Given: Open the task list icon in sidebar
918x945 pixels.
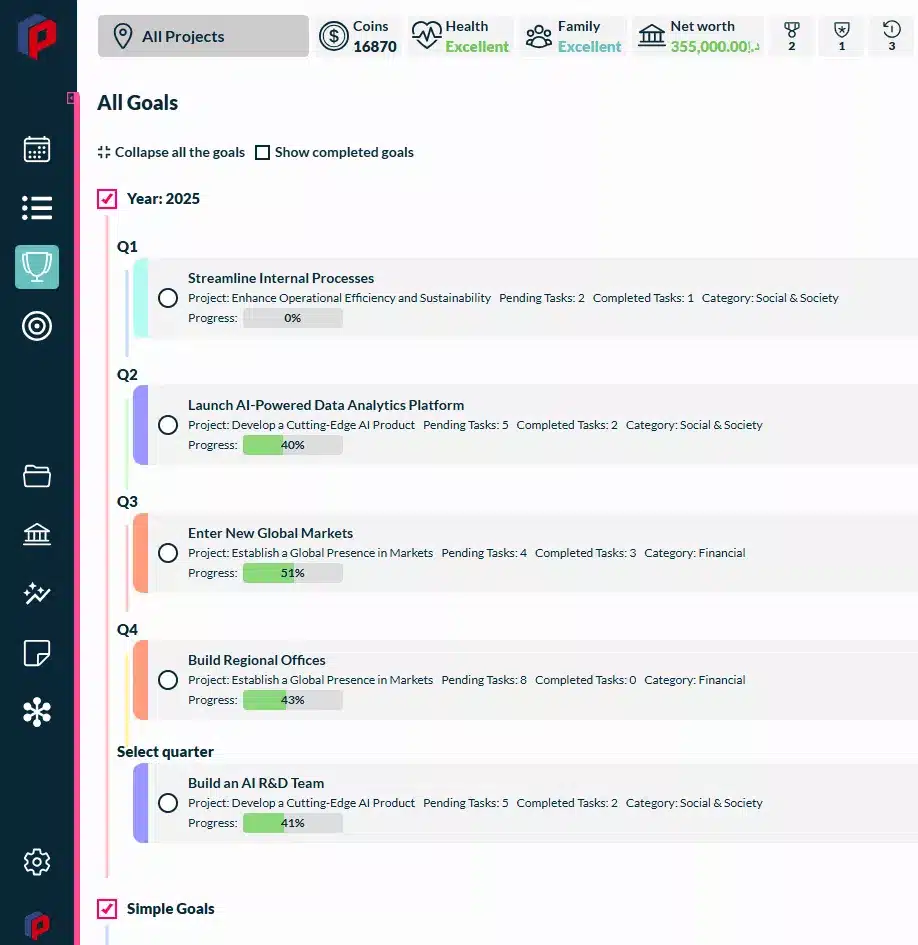Looking at the screenshot, I should click(x=37, y=208).
